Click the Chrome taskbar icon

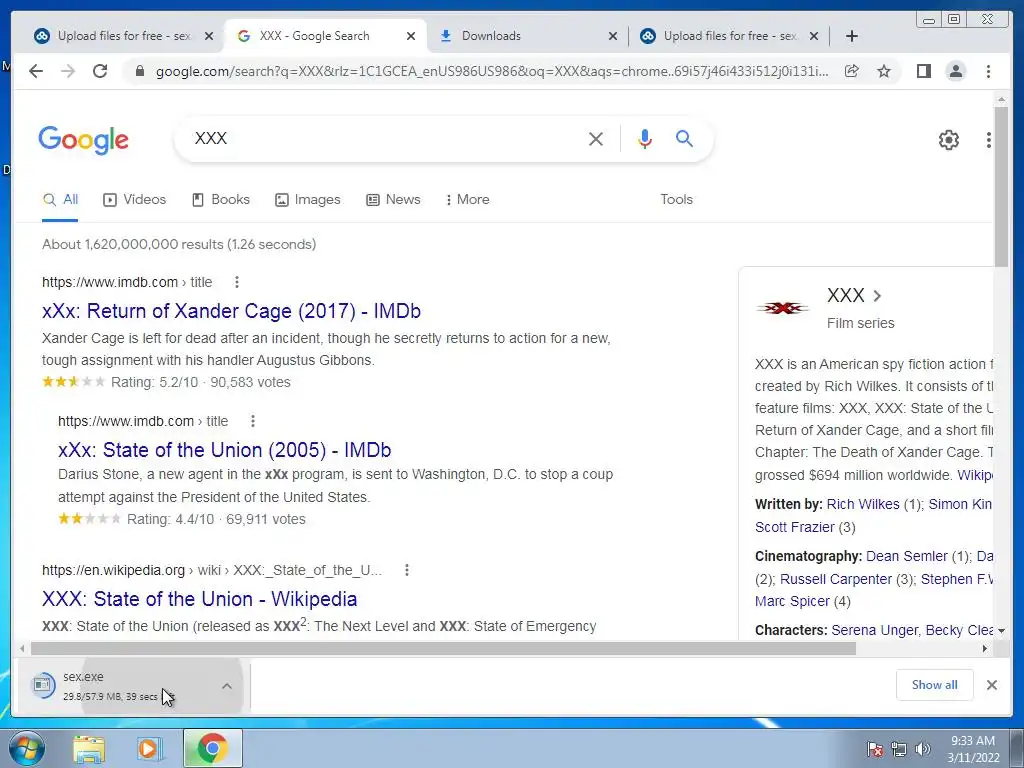coord(212,748)
